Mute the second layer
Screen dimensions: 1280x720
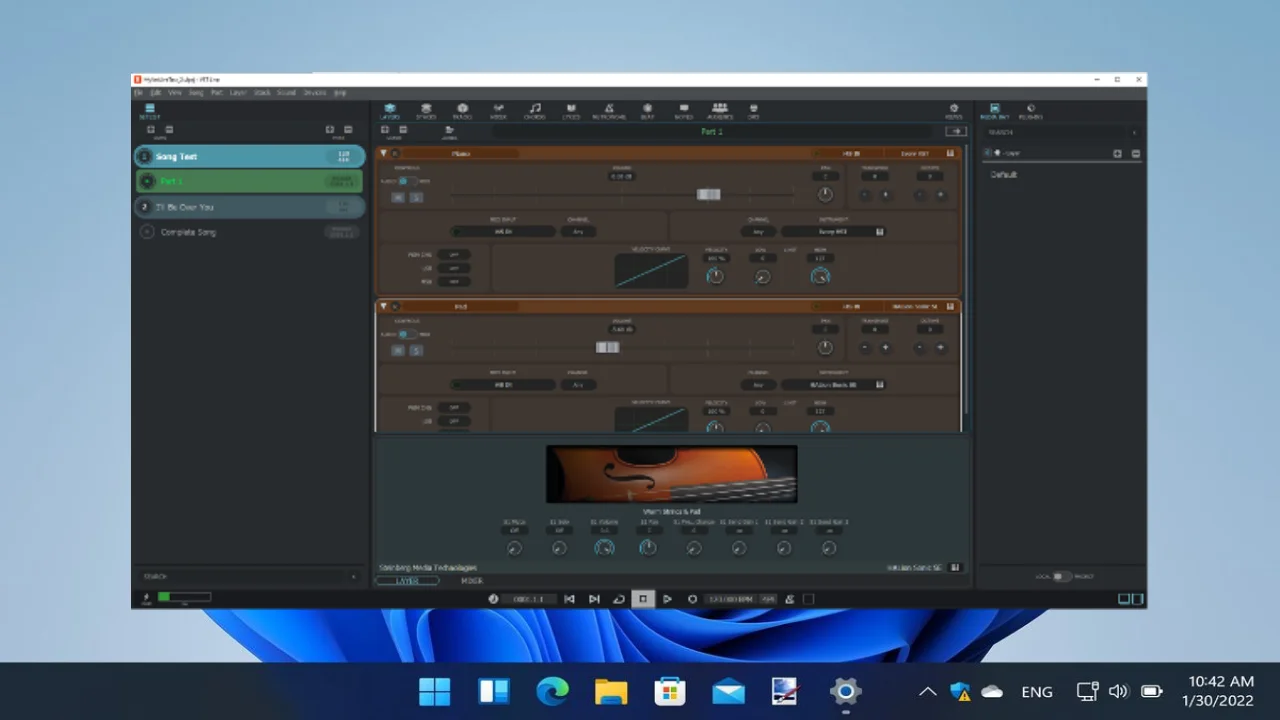[x=398, y=350]
